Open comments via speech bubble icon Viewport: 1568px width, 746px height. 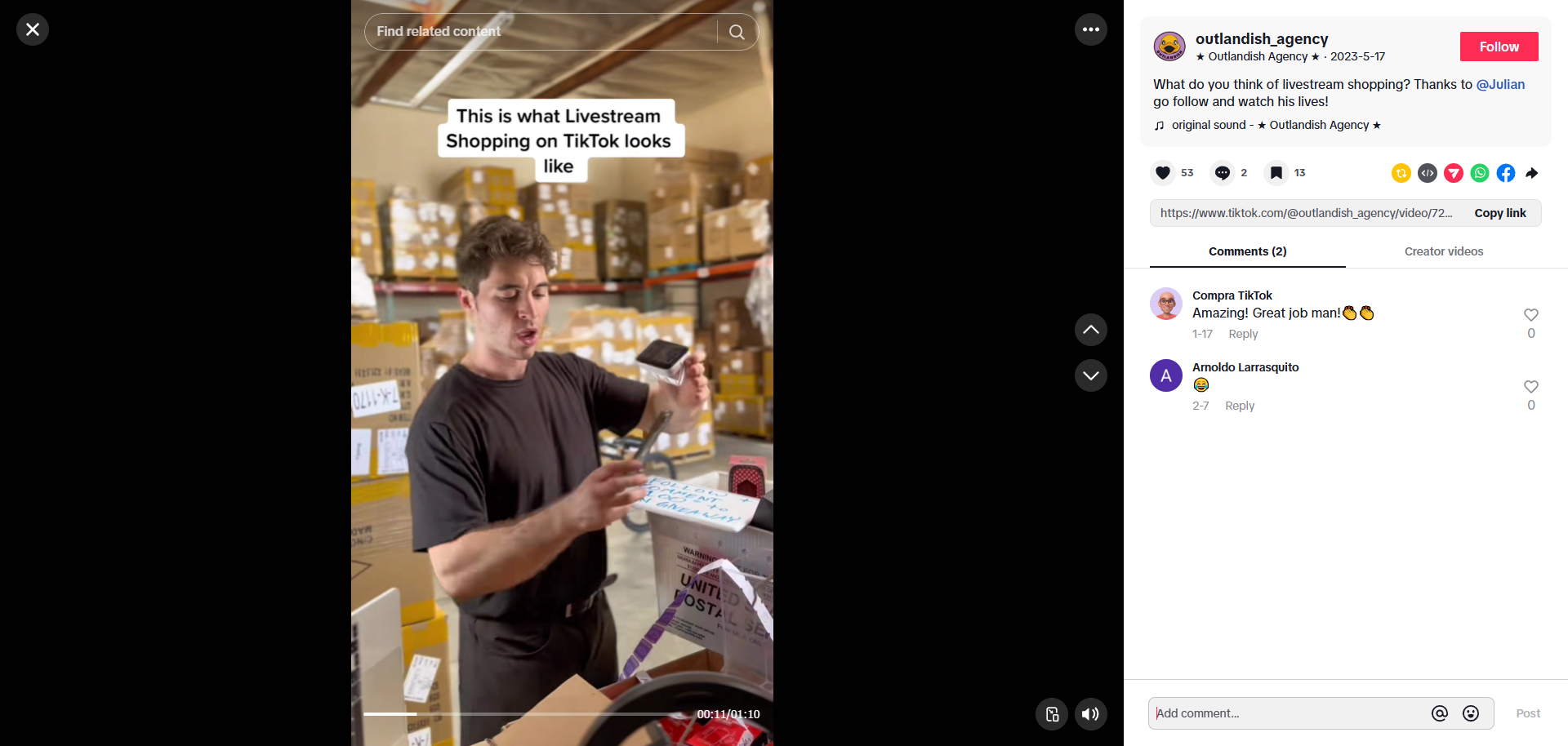(1222, 173)
